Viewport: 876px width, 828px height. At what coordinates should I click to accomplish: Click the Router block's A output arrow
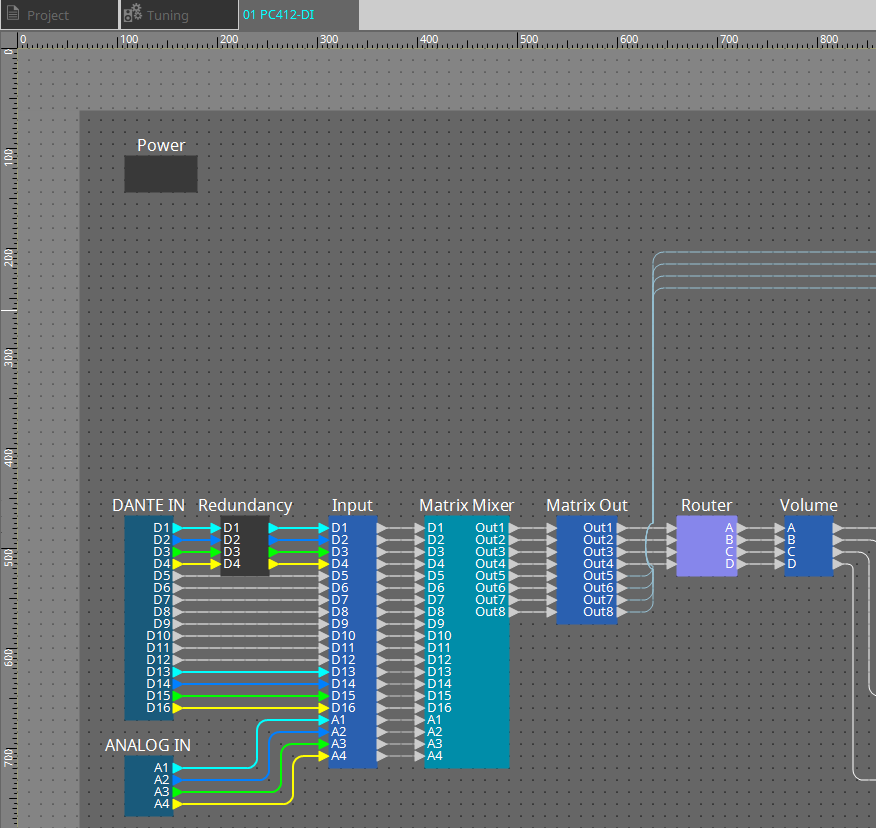(741, 528)
